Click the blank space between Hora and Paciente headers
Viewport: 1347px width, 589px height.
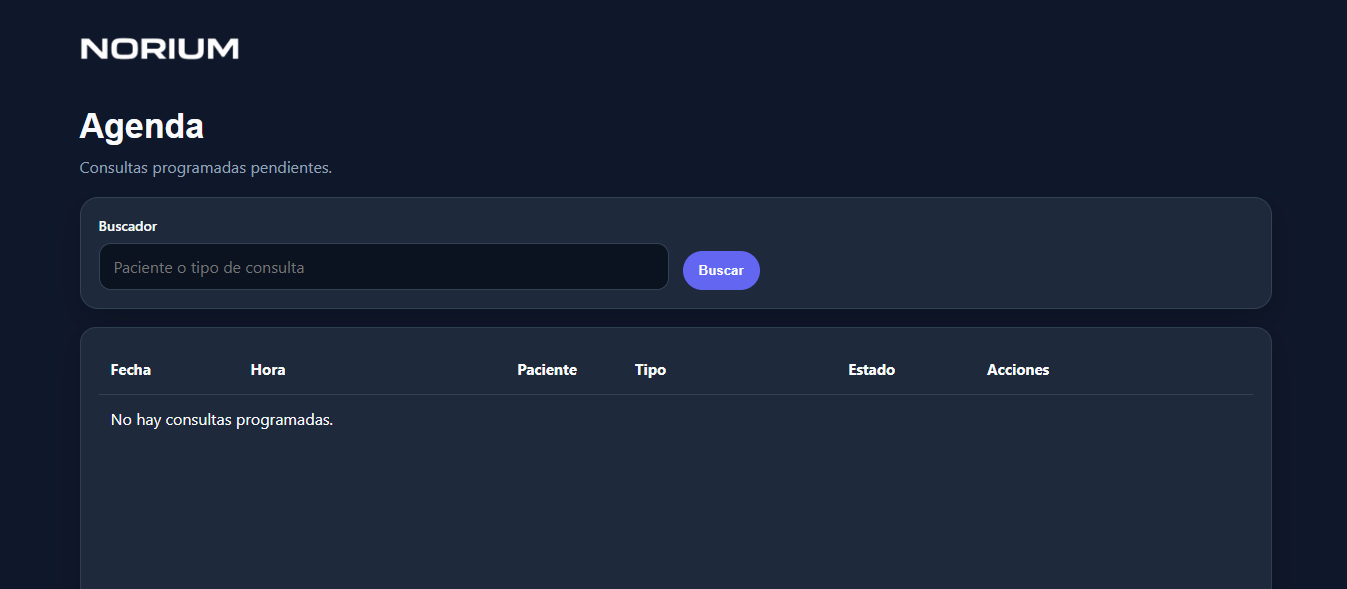click(x=400, y=370)
